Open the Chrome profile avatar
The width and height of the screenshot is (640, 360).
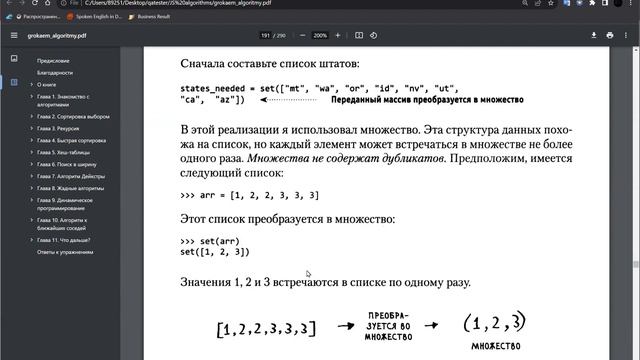coord(618,3)
